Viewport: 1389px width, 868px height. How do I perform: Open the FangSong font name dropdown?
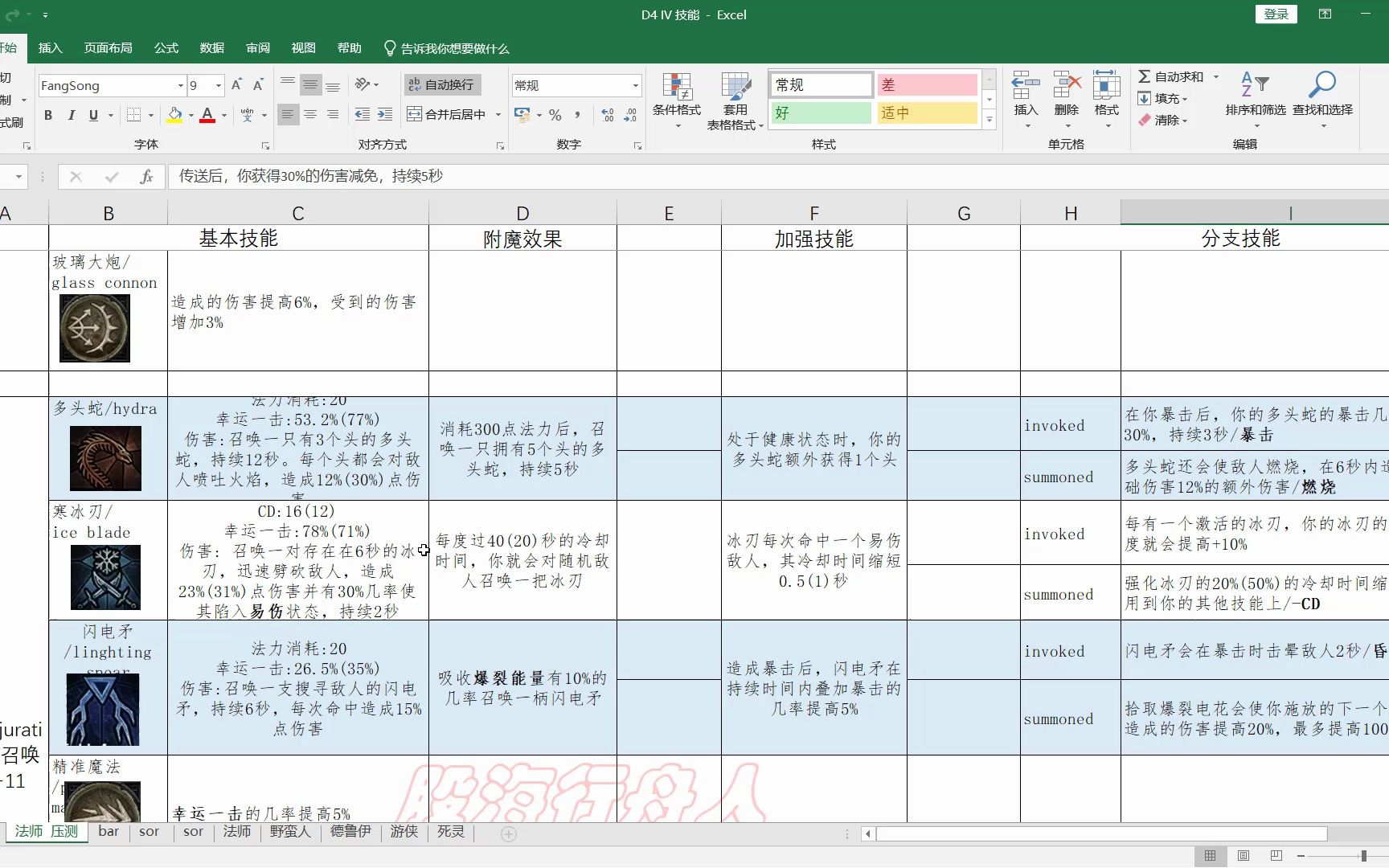tap(180, 85)
